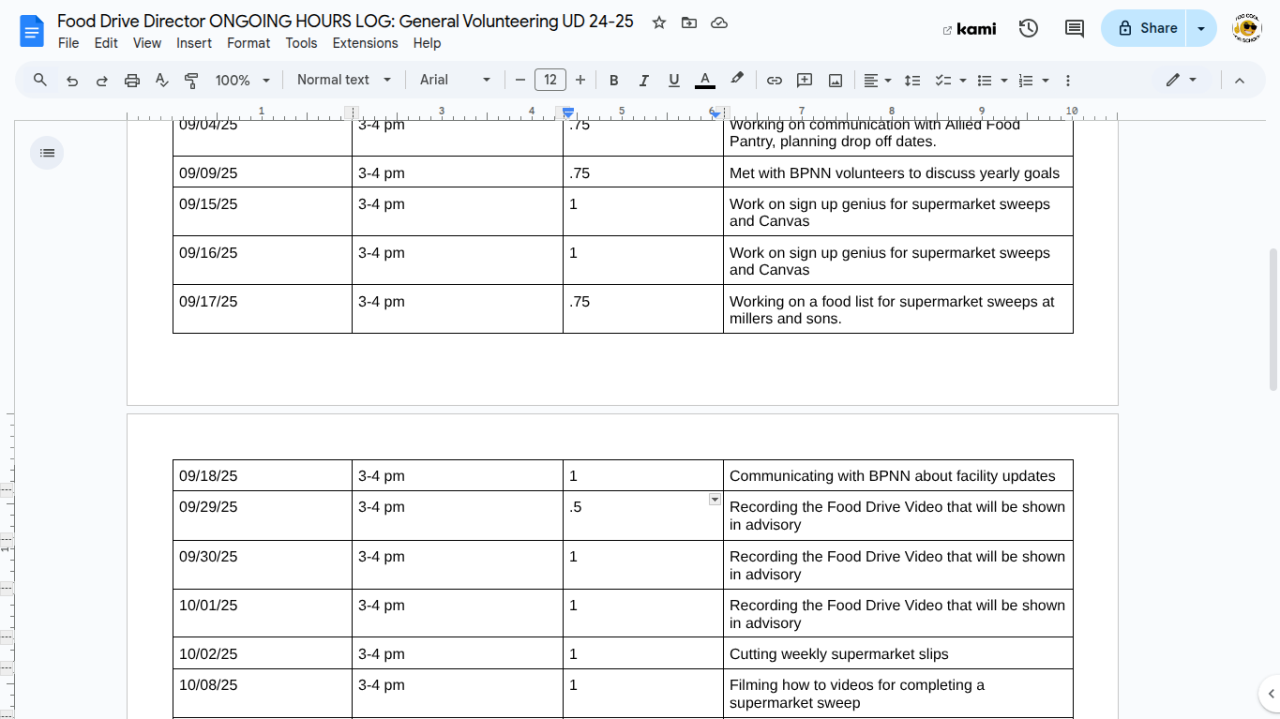Toggle bold formatting
The height and width of the screenshot is (719, 1280).
pos(614,80)
